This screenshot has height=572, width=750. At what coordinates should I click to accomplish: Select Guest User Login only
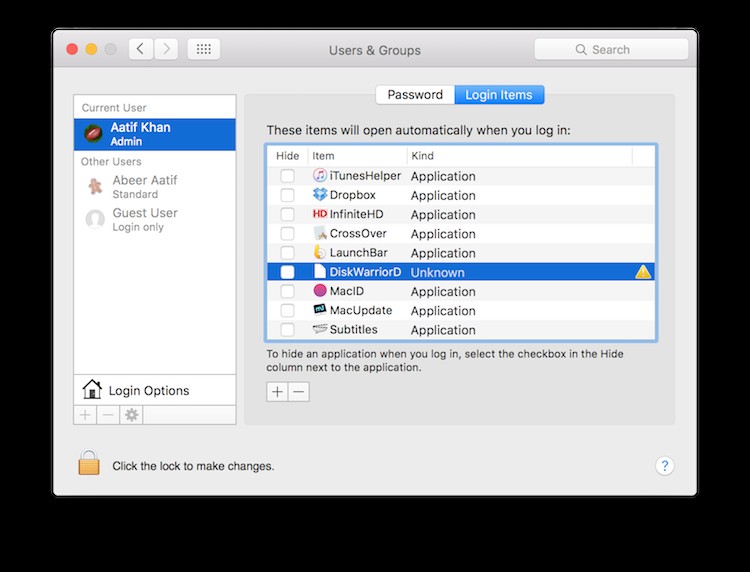click(x=155, y=219)
